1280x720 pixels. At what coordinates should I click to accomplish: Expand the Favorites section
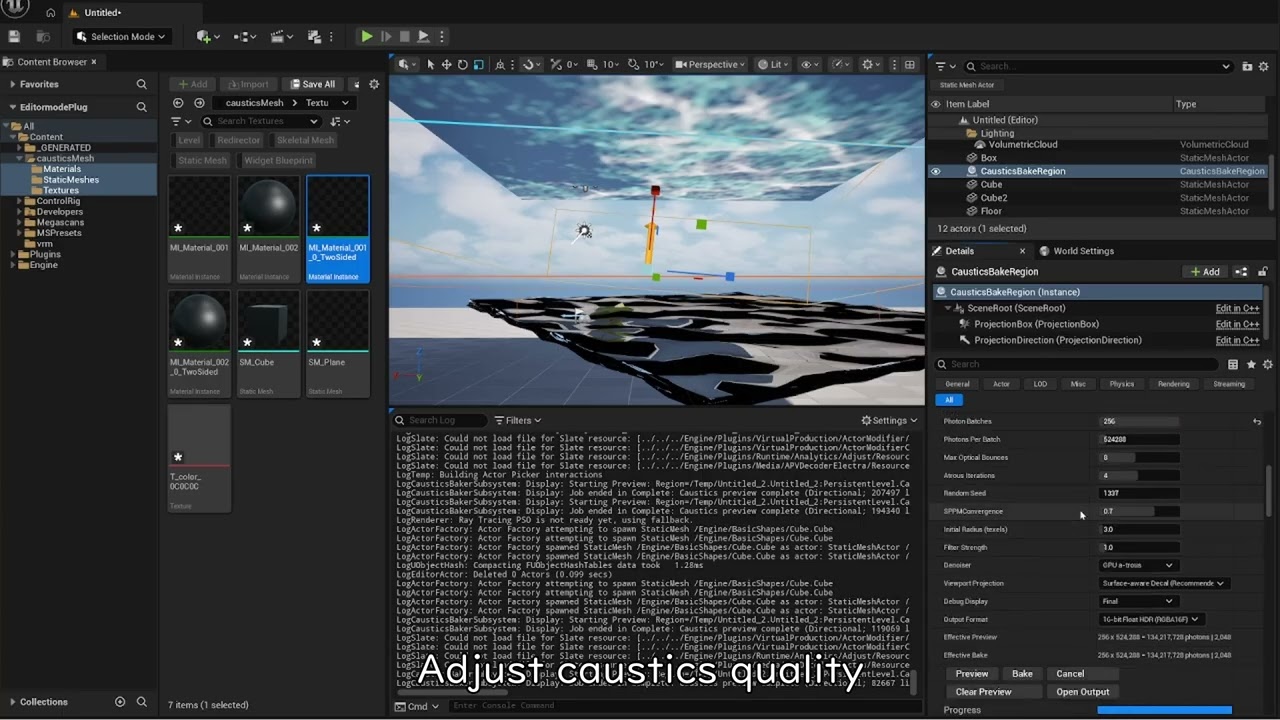(x=12, y=85)
